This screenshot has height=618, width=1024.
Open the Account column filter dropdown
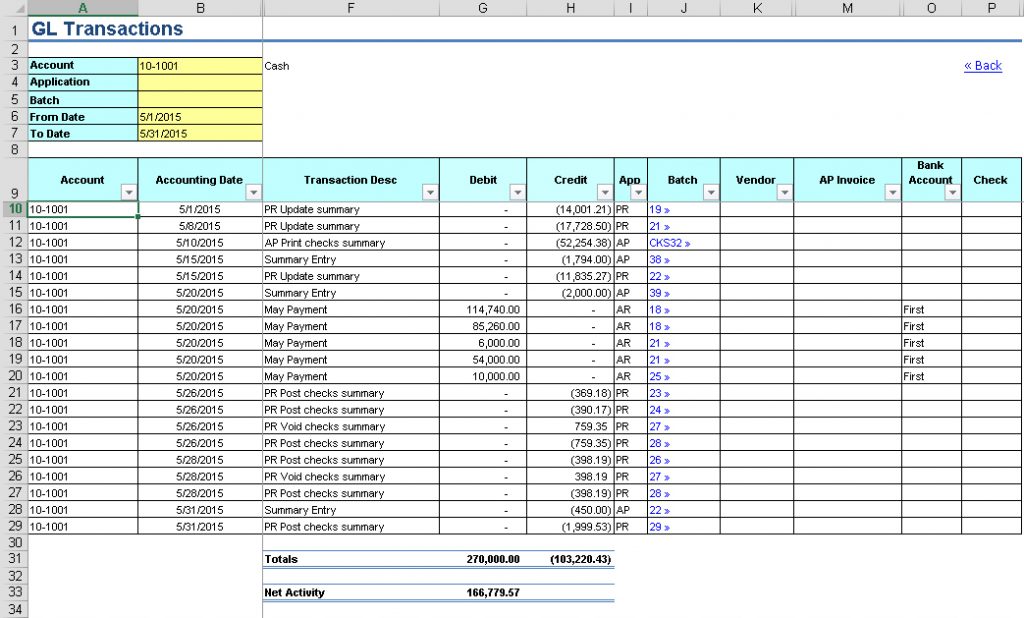[x=128, y=190]
